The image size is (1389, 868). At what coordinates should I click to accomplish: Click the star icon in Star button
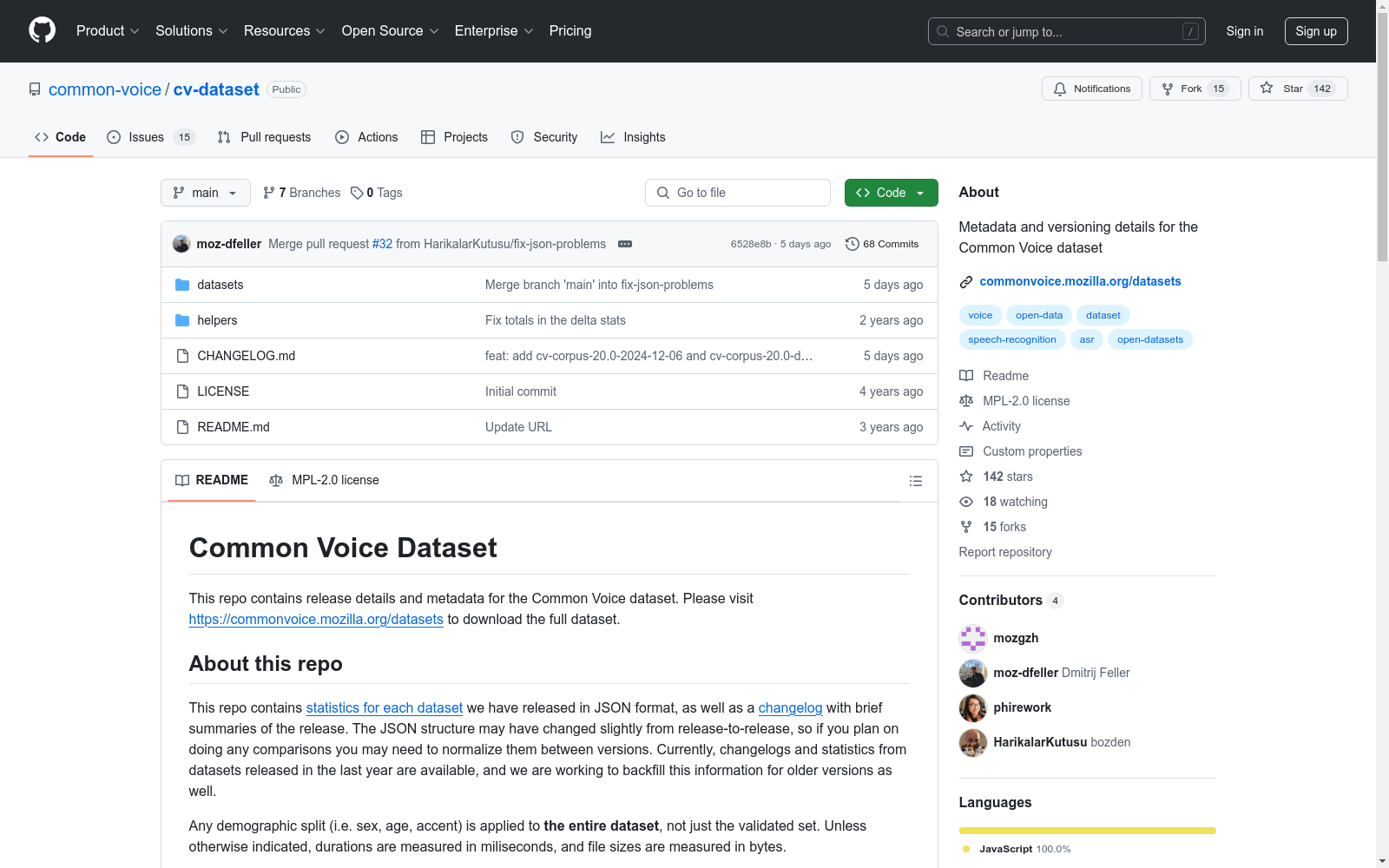(1267, 88)
